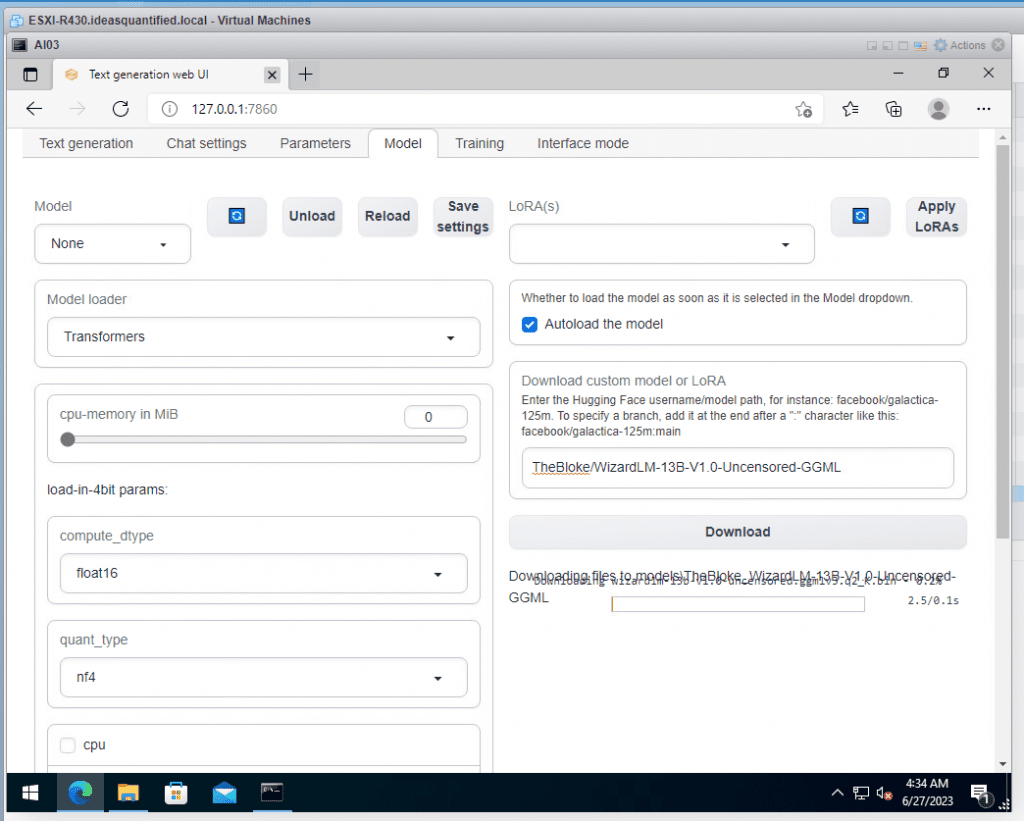Expand the Model loader dropdown

click(264, 337)
